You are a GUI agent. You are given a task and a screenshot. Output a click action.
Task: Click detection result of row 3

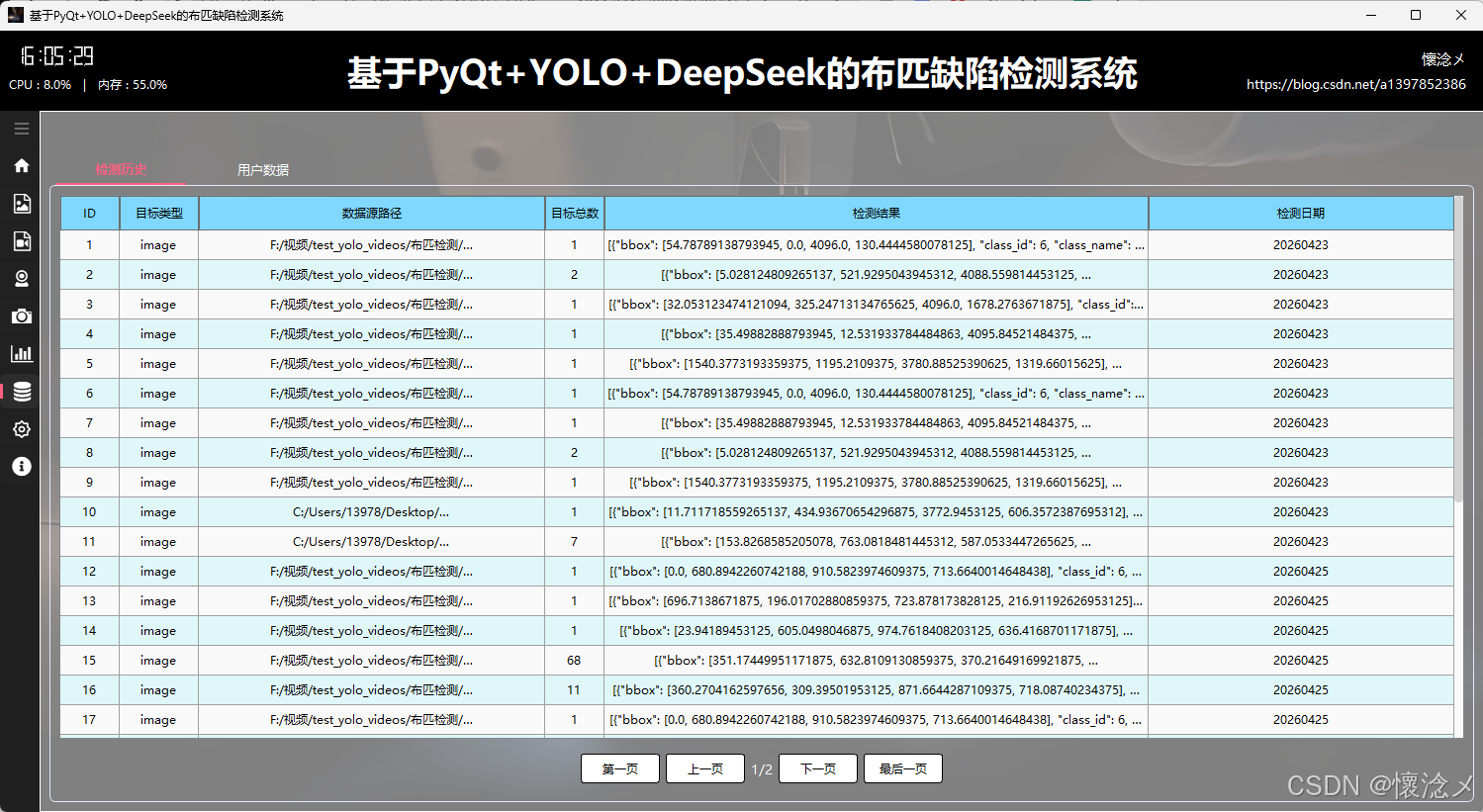[x=877, y=305]
